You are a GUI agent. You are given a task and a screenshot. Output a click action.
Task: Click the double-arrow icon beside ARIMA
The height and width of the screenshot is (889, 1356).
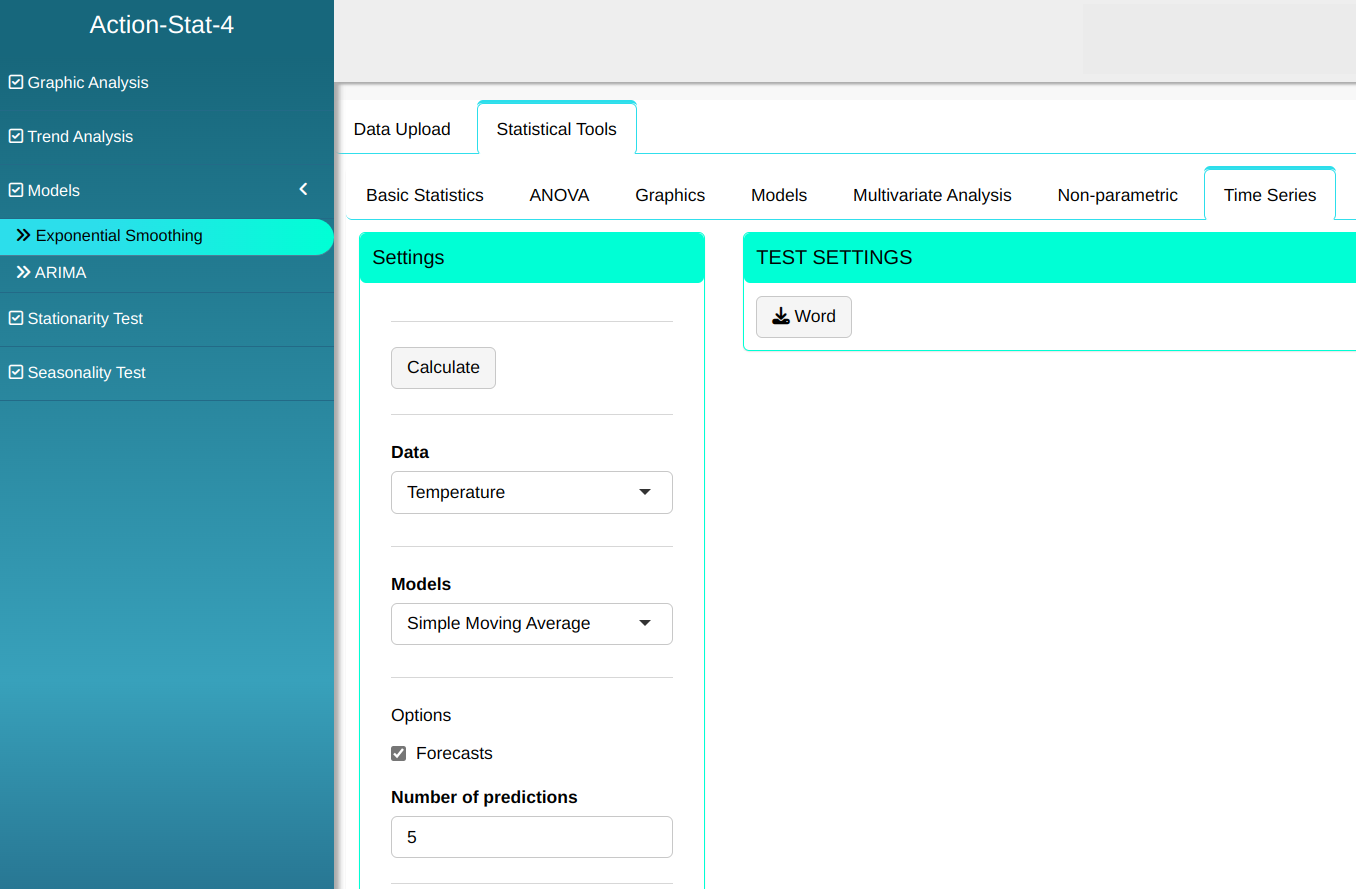tap(23, 273)
